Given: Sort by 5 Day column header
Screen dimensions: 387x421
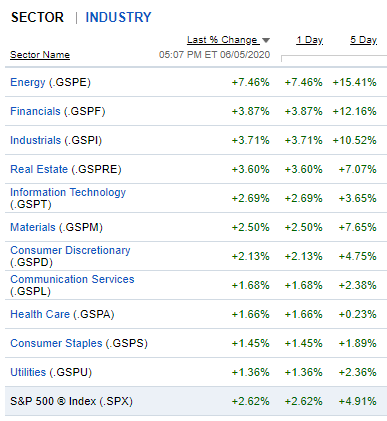Looking at the screenshot, I should 363,40.
